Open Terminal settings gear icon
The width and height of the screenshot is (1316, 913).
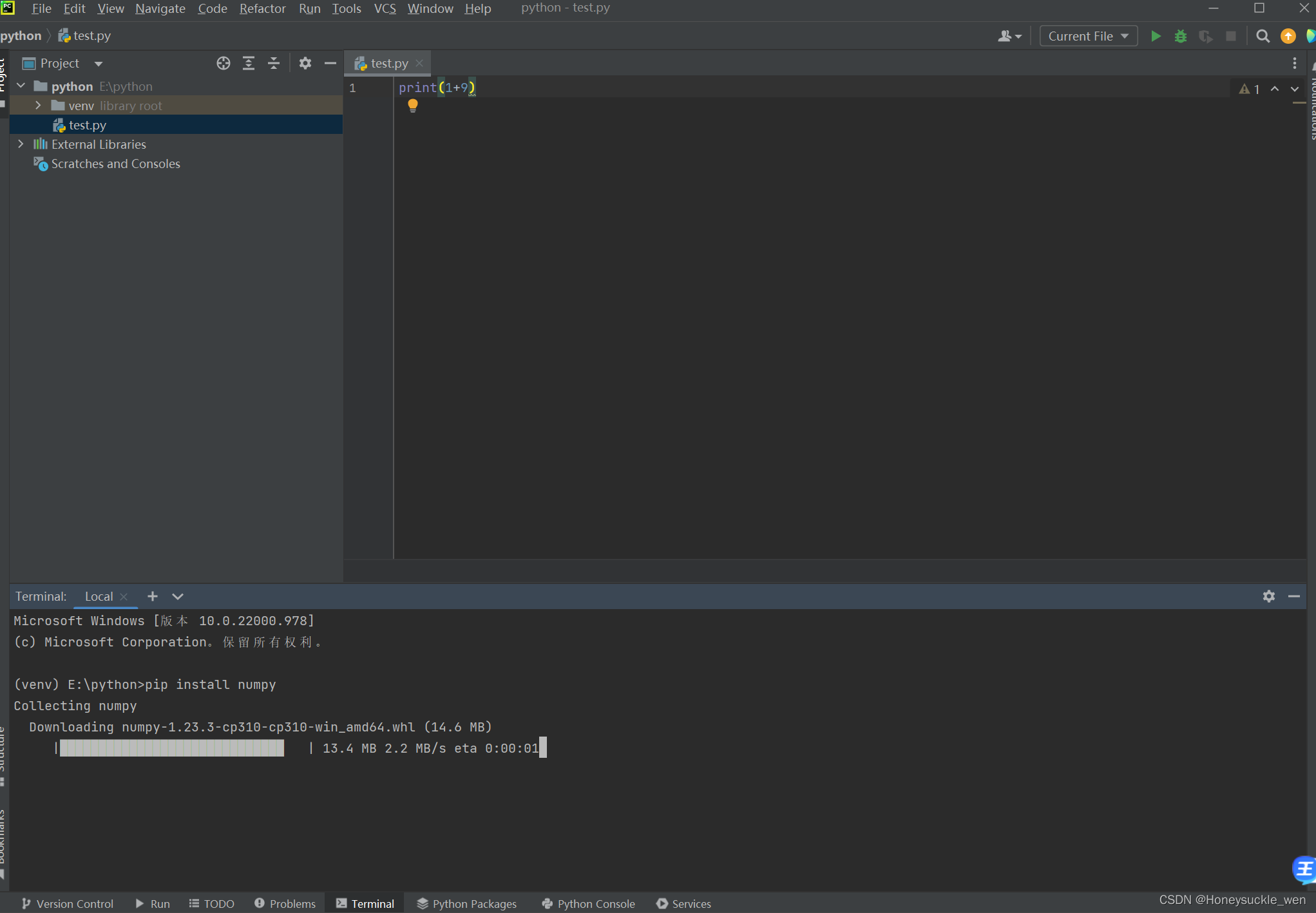1268,596
